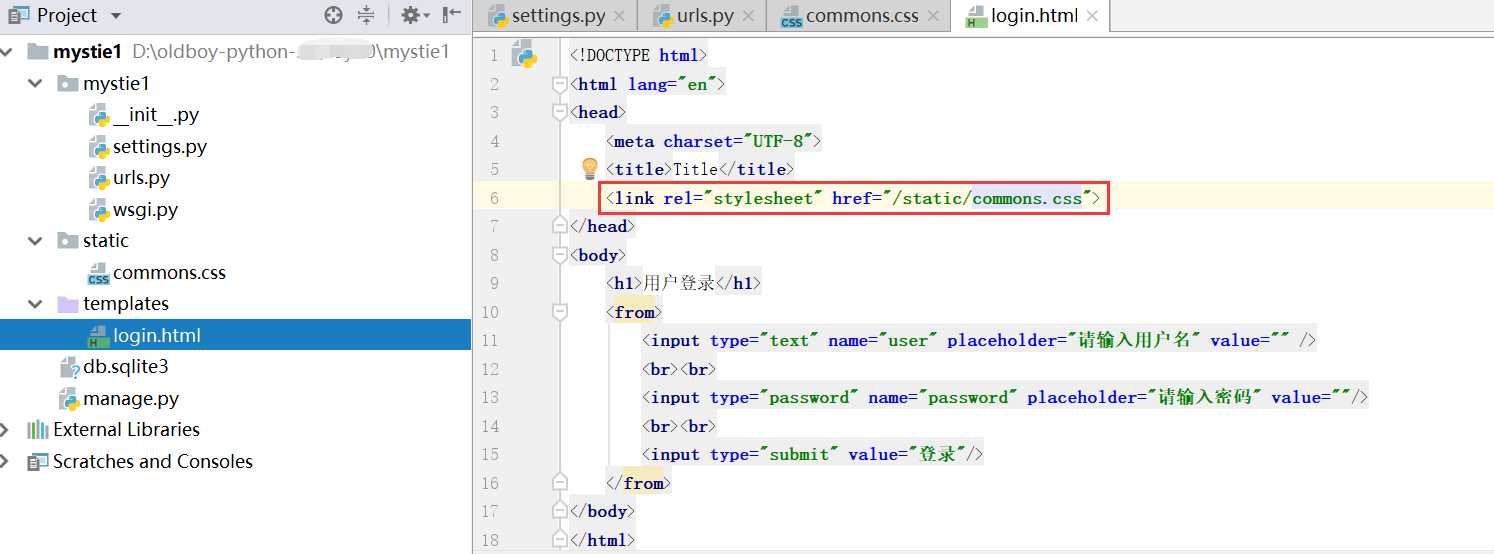Click the /static/commons.css href in line 6

click(x=988, y=198)
